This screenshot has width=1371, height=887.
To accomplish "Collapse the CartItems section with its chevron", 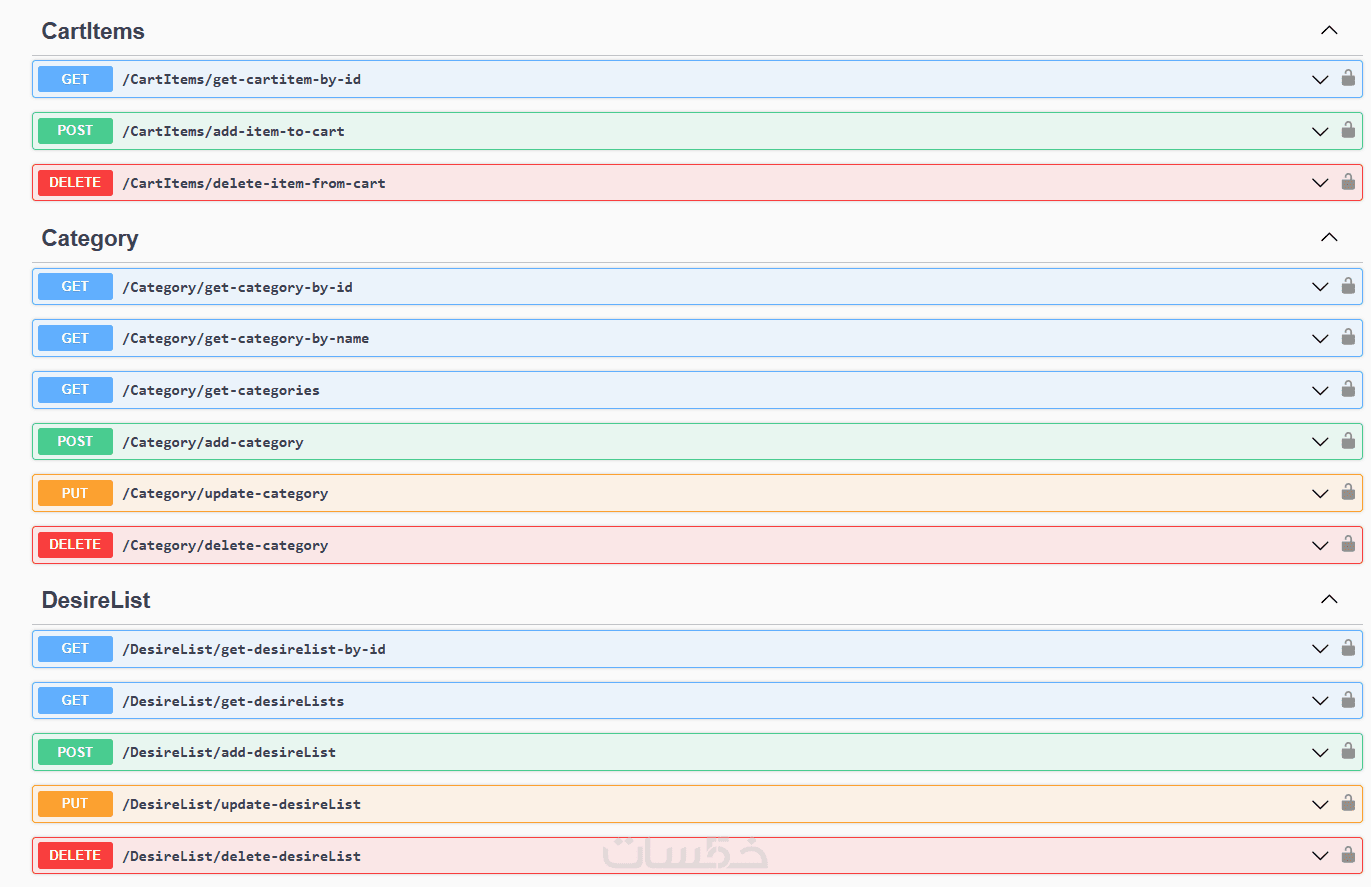I will pos(1329,31).
